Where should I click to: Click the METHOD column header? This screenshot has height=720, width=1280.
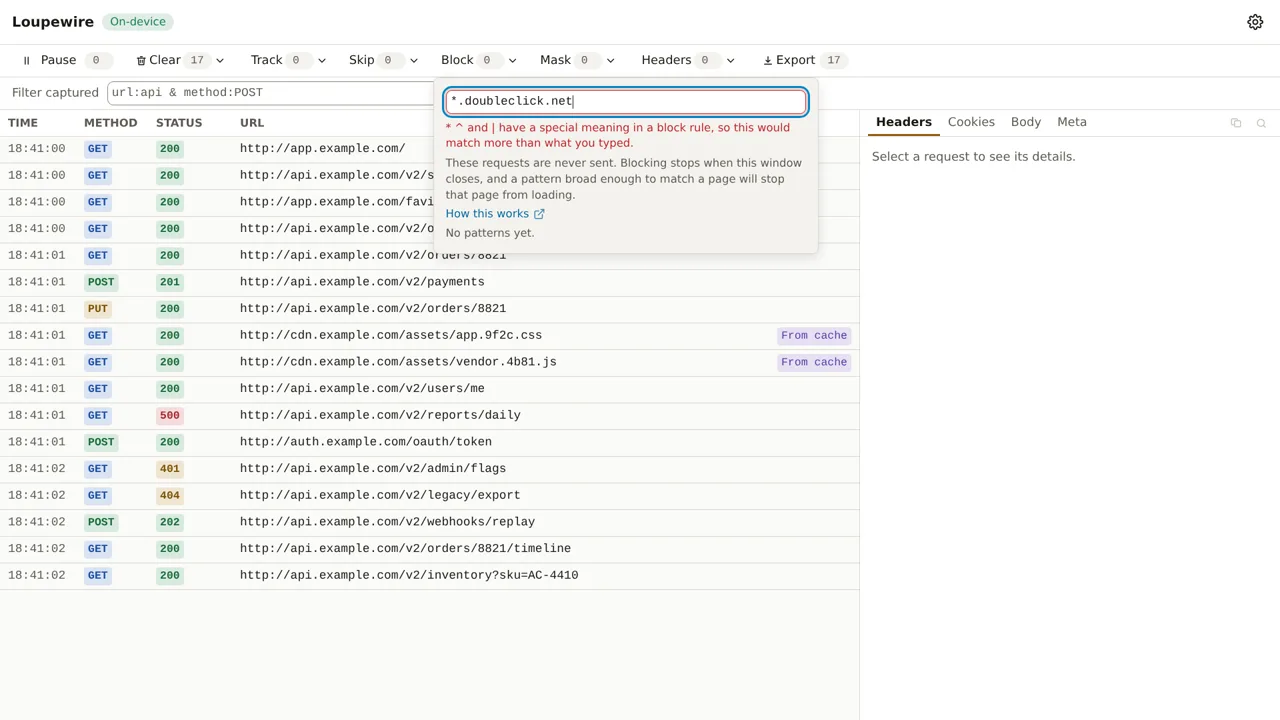click(110, 123)
